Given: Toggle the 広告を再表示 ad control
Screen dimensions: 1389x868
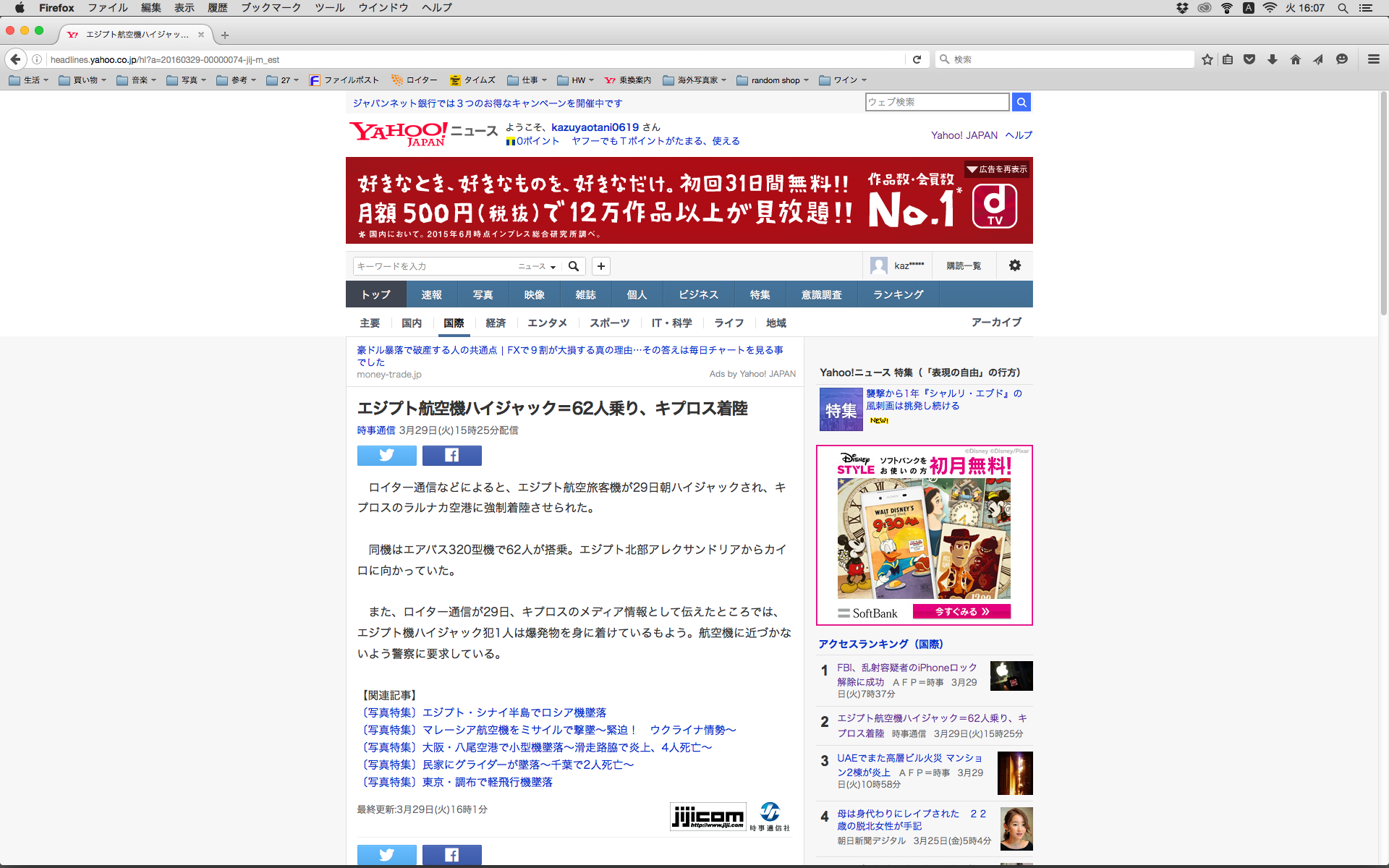Looking at the screenshot, I should (997, 169).
